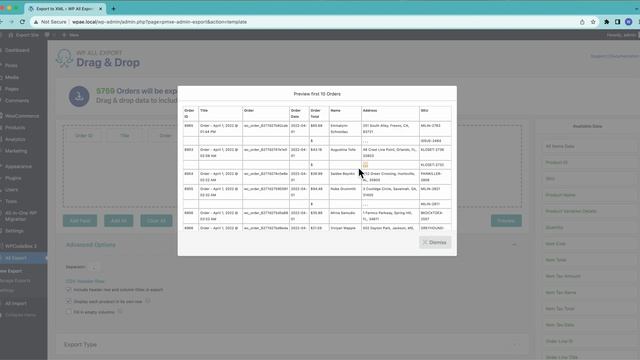This screenshot has width=640, height=360.
Task: Click the Preview button below the drop area
Action: 506,221
